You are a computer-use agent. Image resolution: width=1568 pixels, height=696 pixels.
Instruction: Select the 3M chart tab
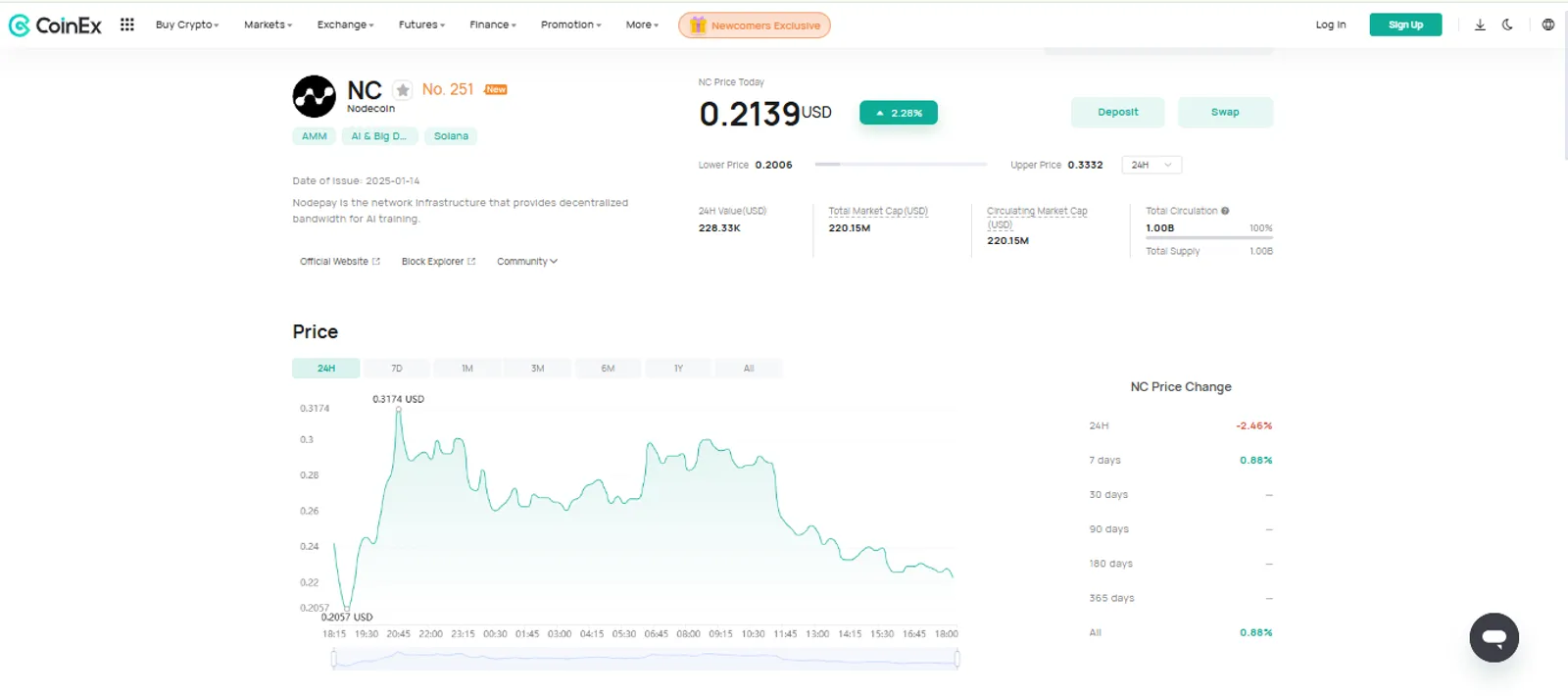538,369
